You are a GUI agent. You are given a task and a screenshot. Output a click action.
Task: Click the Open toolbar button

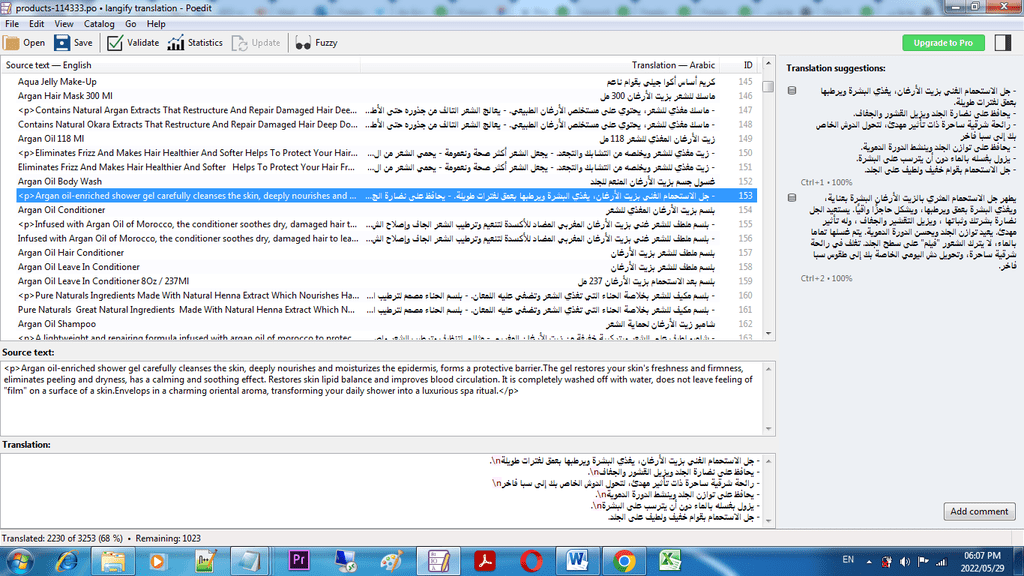click(24, 43)
